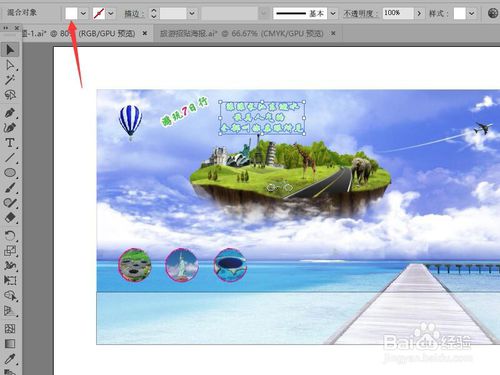Select the Ellipse tool
Viewport: 500px width, 375px height.
pos(10,172)
